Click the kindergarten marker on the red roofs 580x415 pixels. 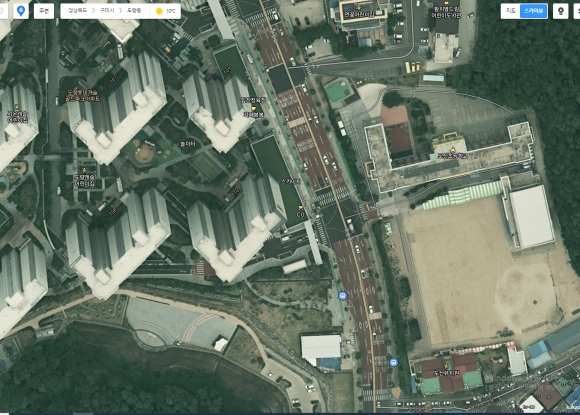[446, 370]
